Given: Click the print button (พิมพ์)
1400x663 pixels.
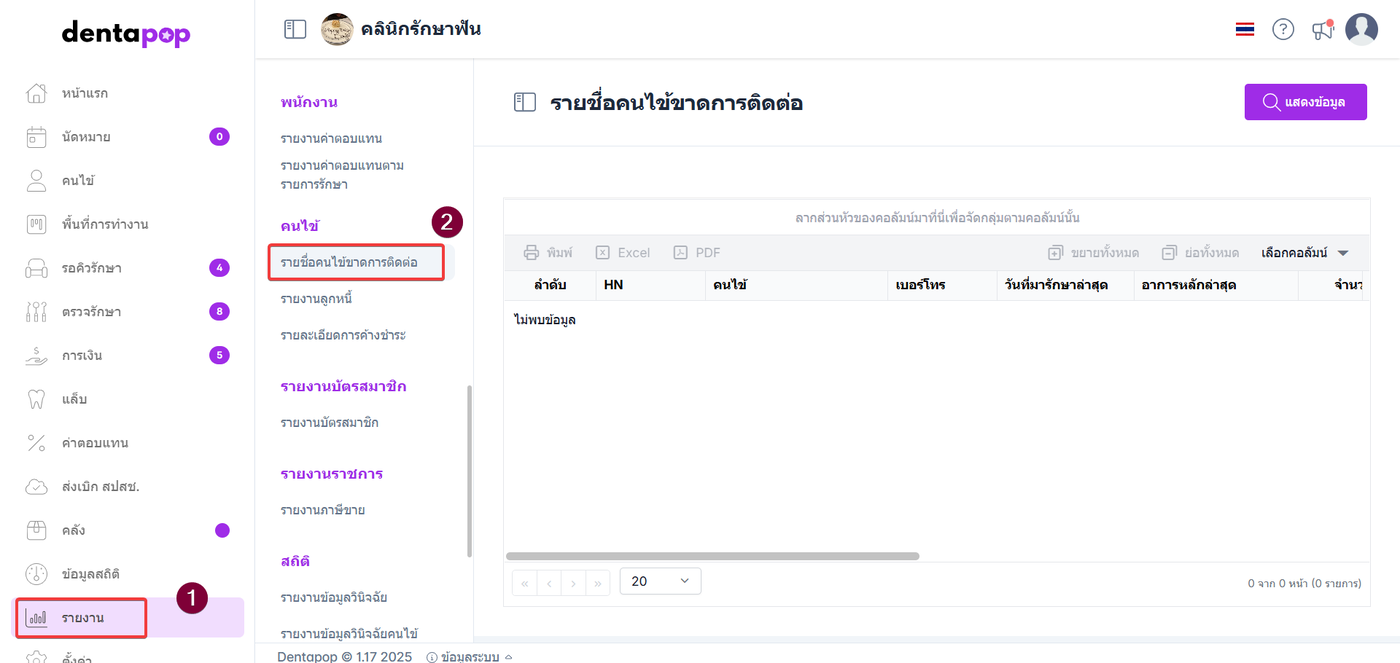Looking at the screenshot, I should click(x=549, y=253).
